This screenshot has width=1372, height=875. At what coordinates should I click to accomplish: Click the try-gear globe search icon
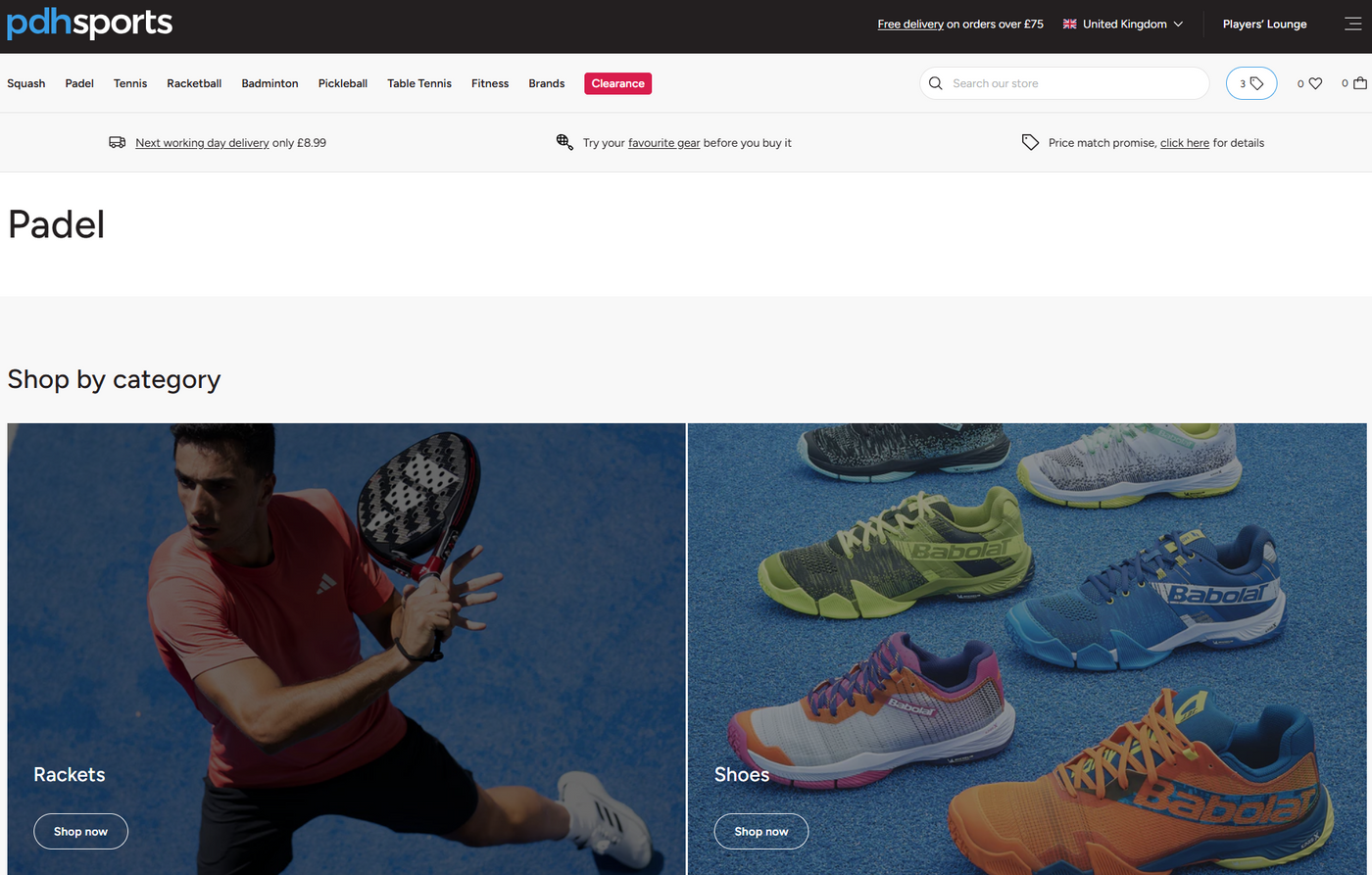[x=564, y=142]
